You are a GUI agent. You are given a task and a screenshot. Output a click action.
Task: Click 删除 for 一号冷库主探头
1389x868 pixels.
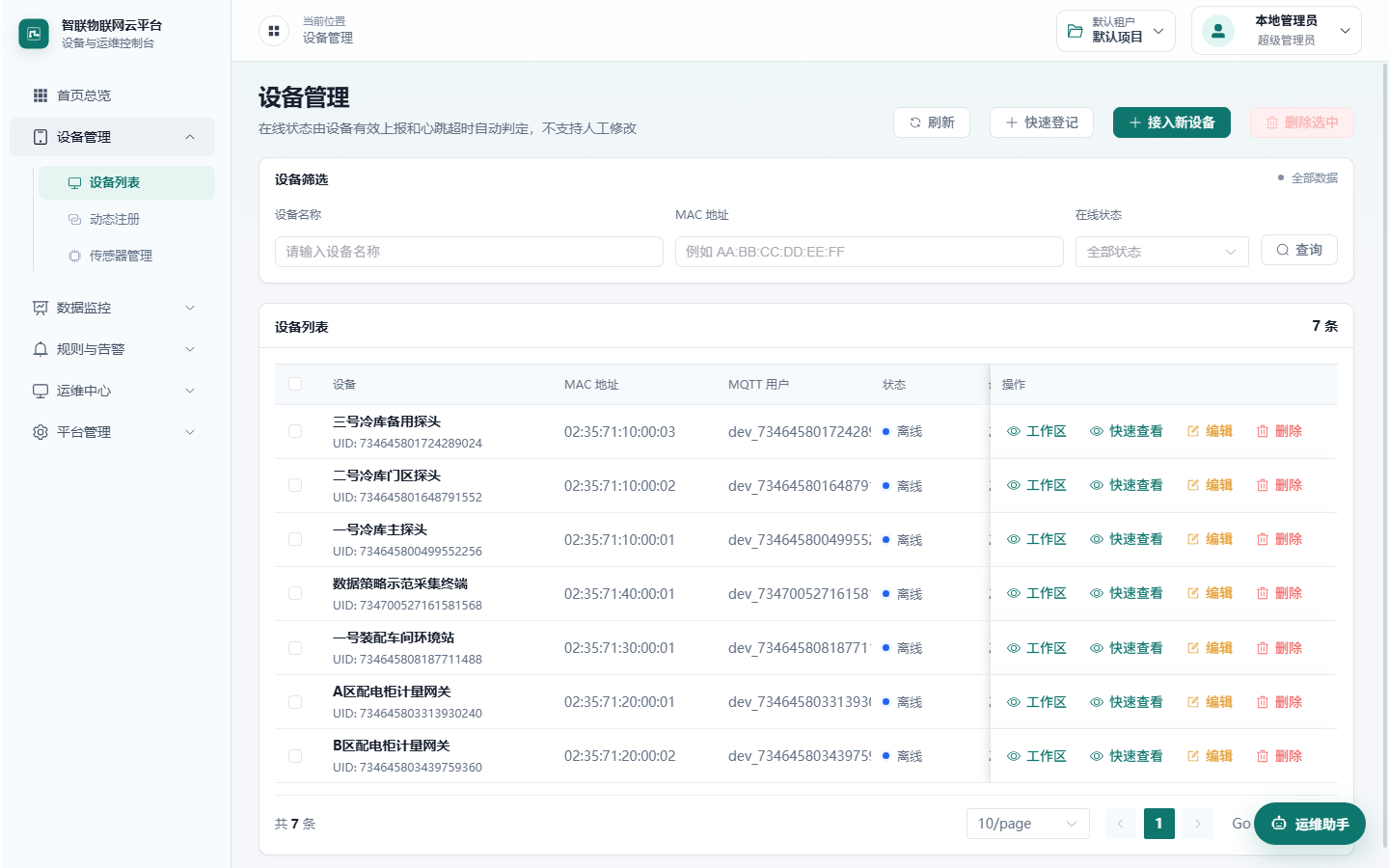coord(1279,539)
